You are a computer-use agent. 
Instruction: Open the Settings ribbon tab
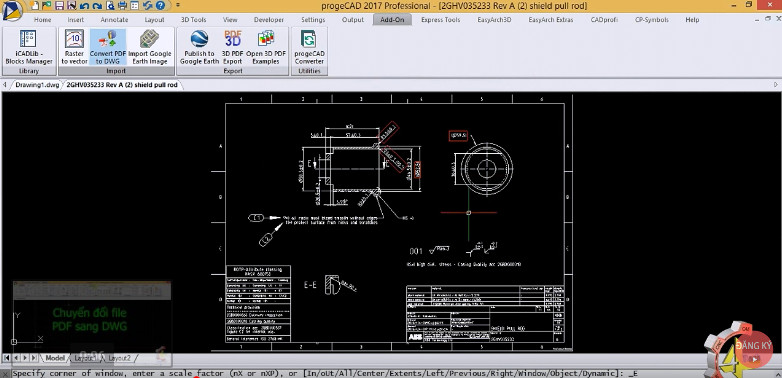click(313, 20)
